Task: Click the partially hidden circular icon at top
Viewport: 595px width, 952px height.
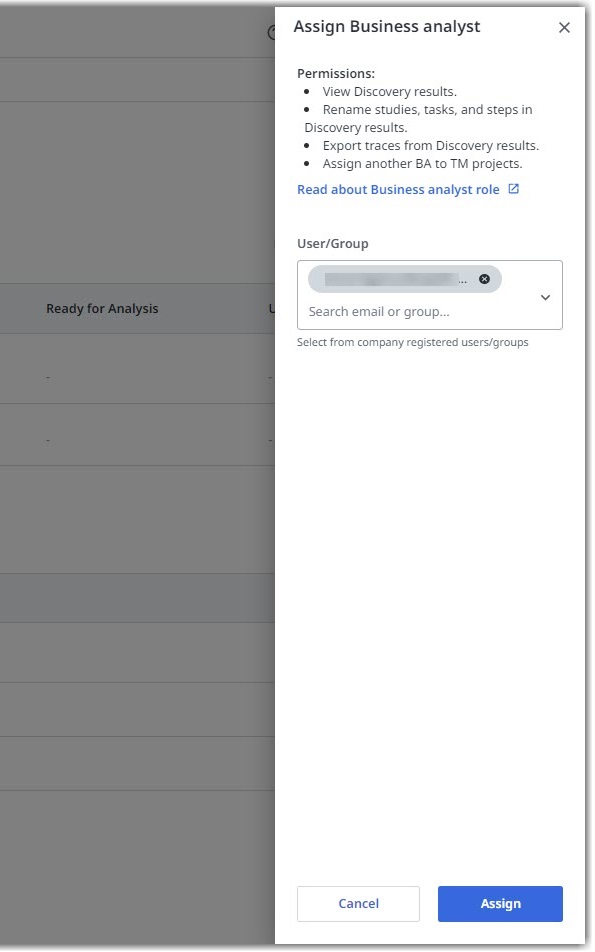Action: tap(271, 33)
